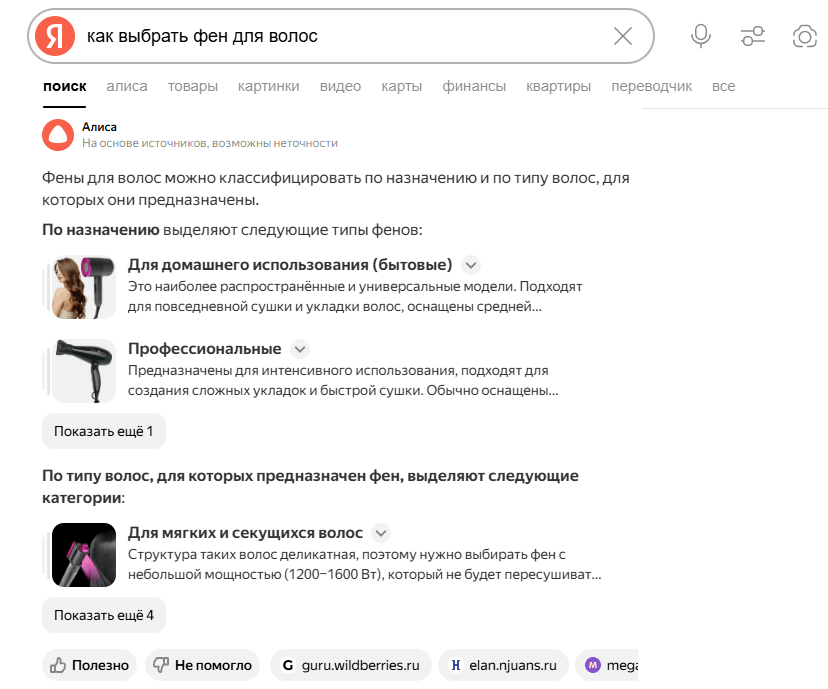This screenshot has width=828, height=689.
Task: Open guru.wildberries.ru source link
Action: click(x=351, y=665)
